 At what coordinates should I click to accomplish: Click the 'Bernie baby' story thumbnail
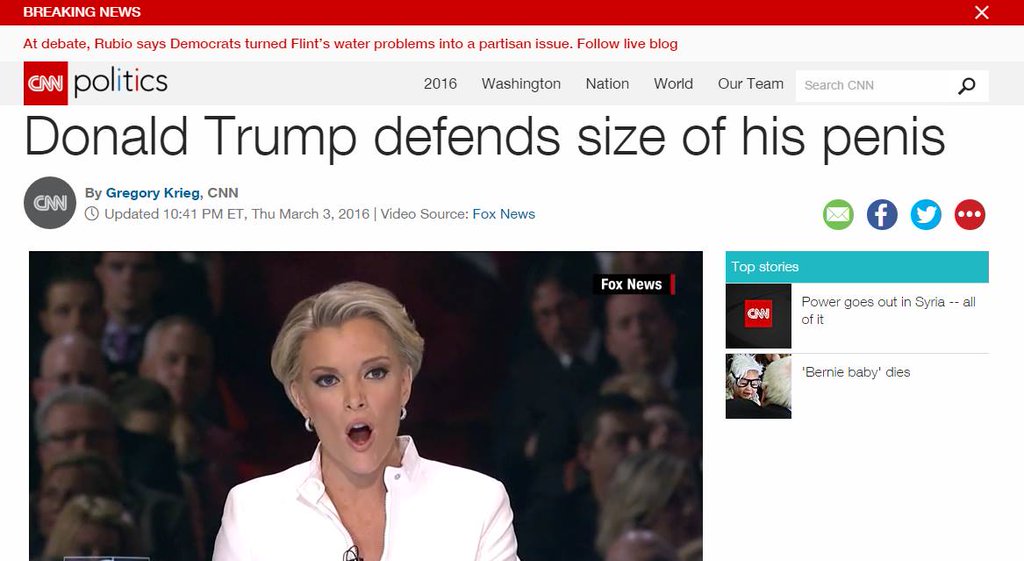point(758,386)
